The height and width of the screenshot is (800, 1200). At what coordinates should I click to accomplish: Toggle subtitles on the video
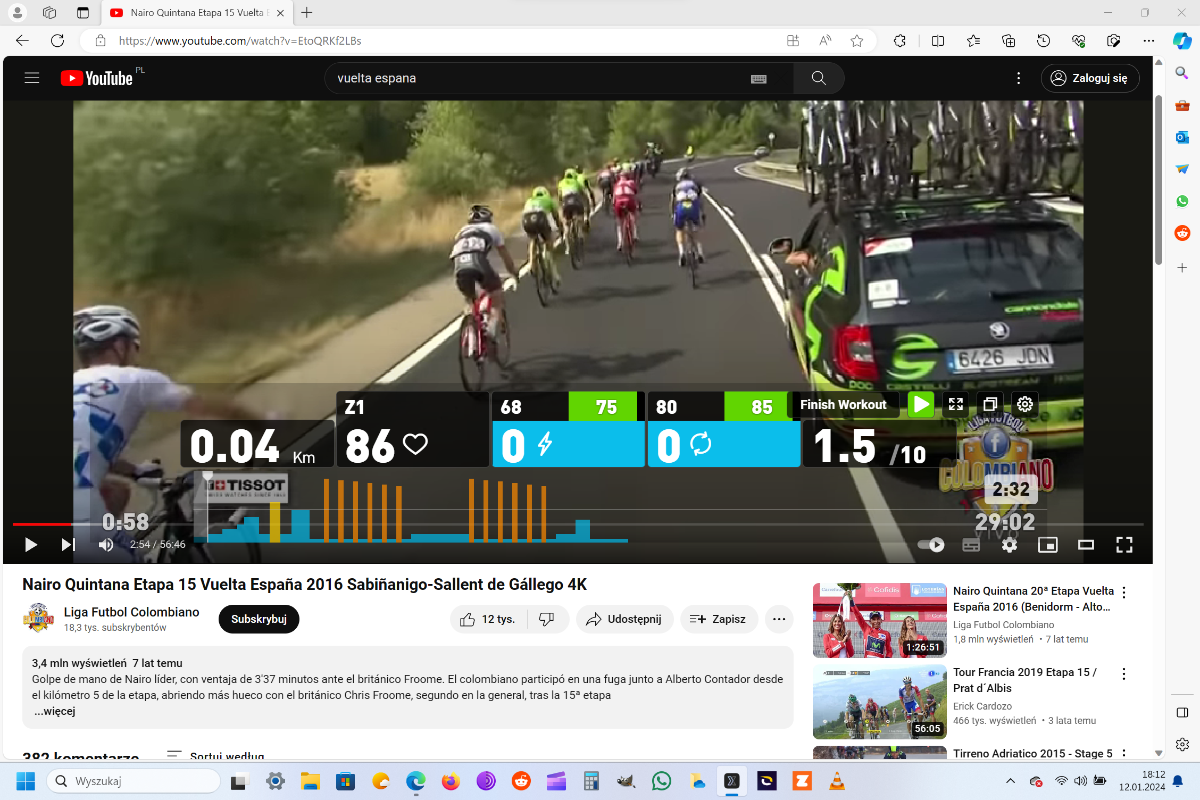click(x=970, y=545)
